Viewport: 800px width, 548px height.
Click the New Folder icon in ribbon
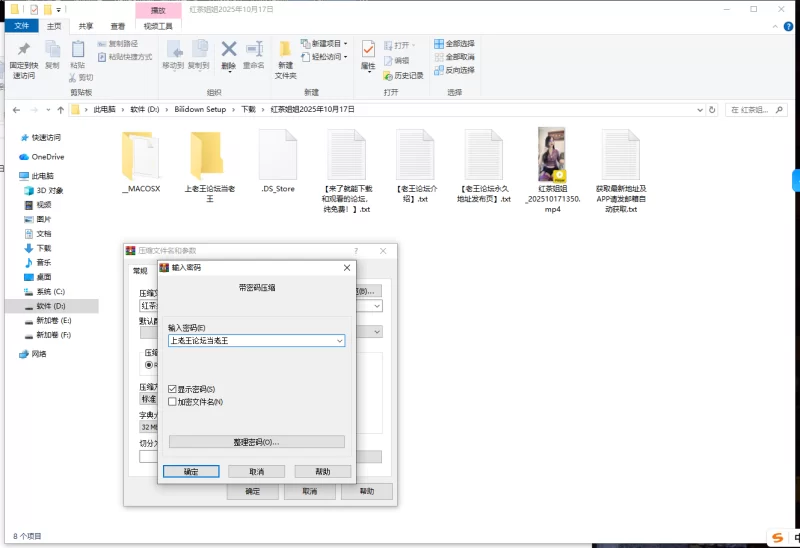click(286, 50)
